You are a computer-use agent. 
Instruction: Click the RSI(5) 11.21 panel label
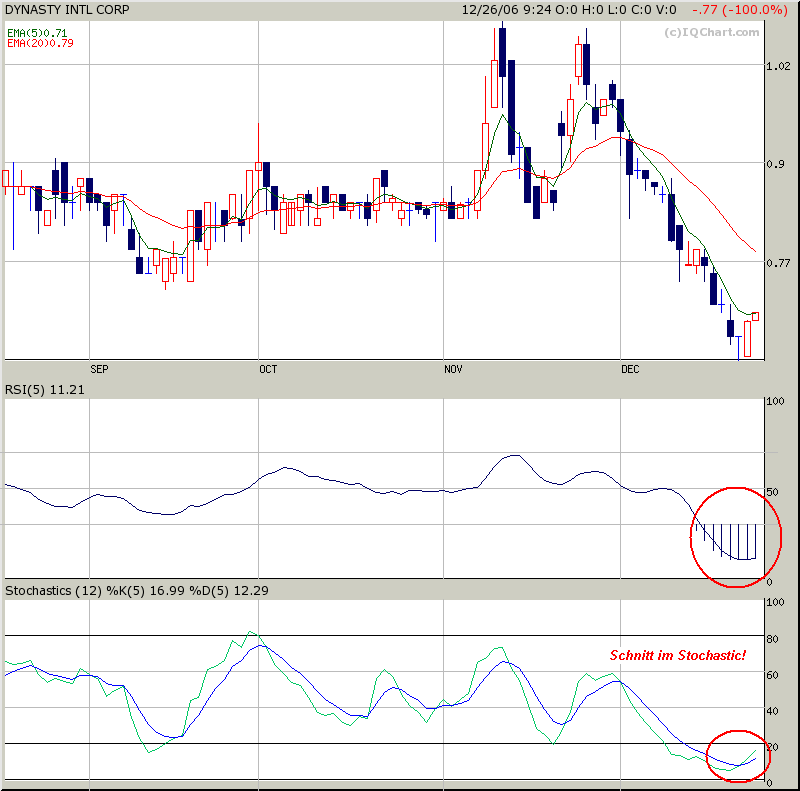coord(44,390)
